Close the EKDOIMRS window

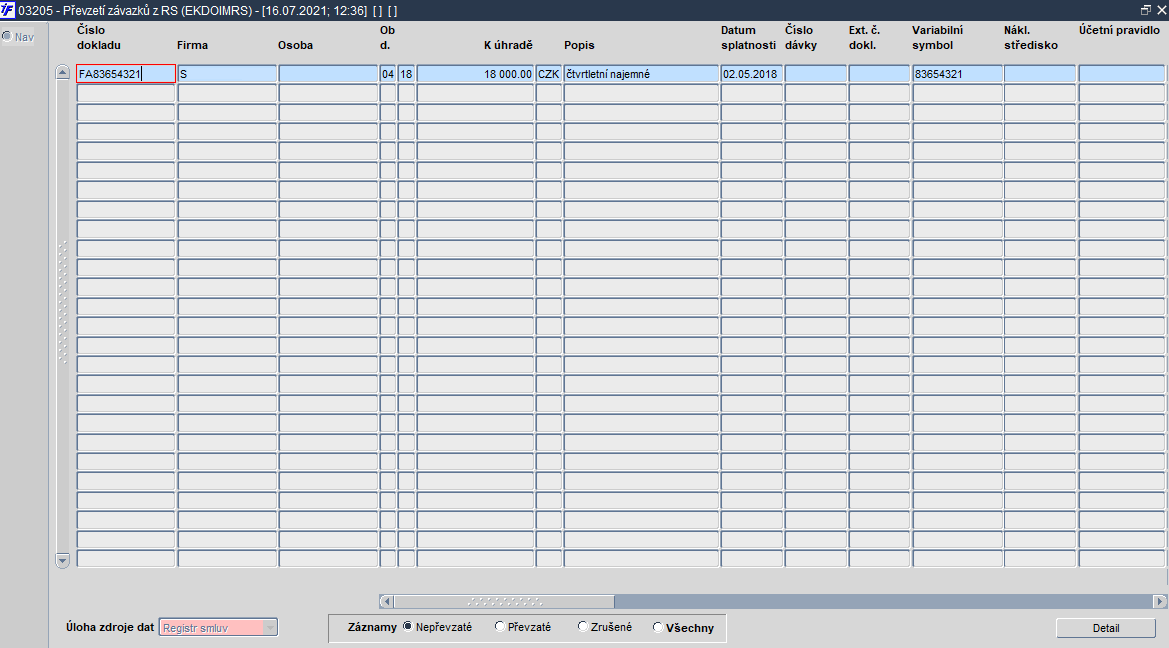[x=1161, y=10]
